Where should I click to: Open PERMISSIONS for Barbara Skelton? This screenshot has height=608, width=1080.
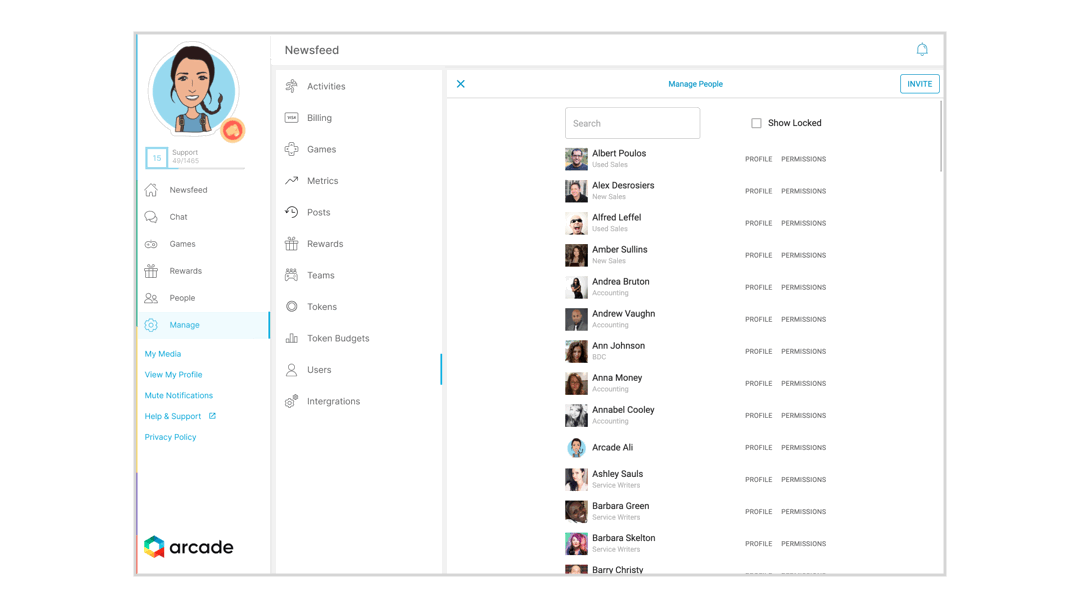click(x=803, y=544)
